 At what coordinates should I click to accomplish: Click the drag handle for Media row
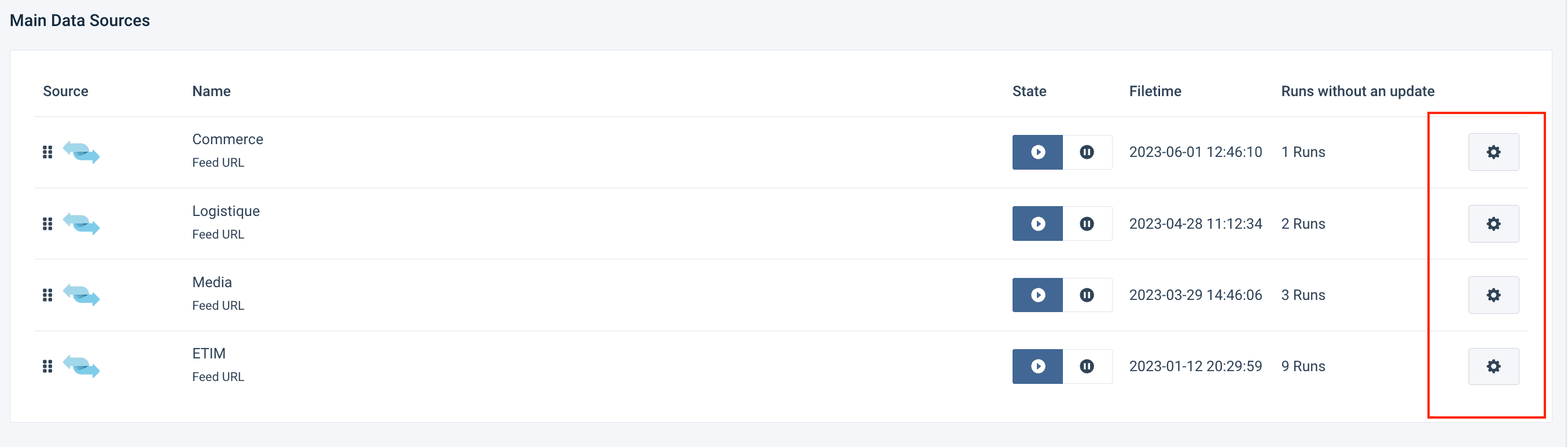[47, 295]
